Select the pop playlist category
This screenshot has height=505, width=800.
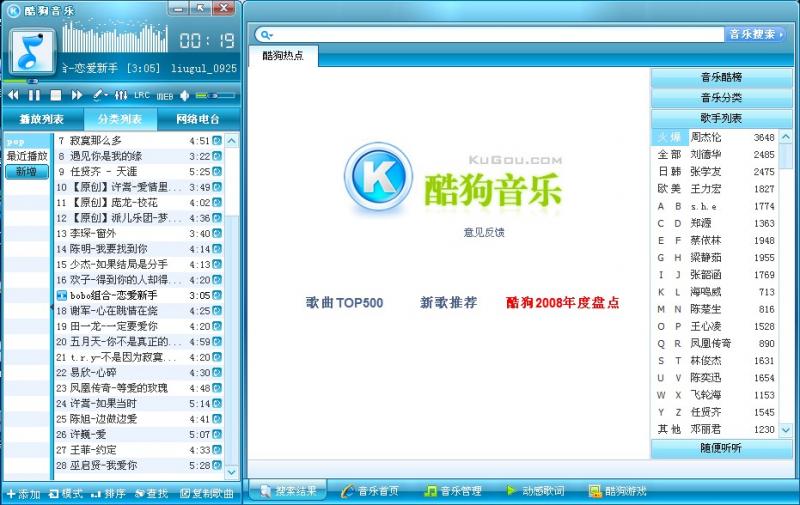point(27,141)
